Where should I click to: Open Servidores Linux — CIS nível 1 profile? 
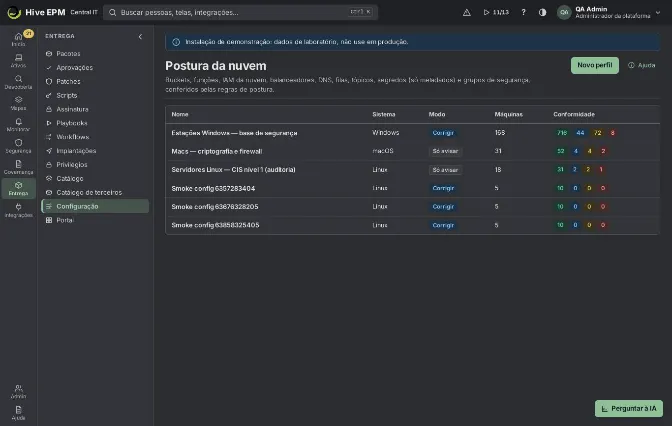233,170
